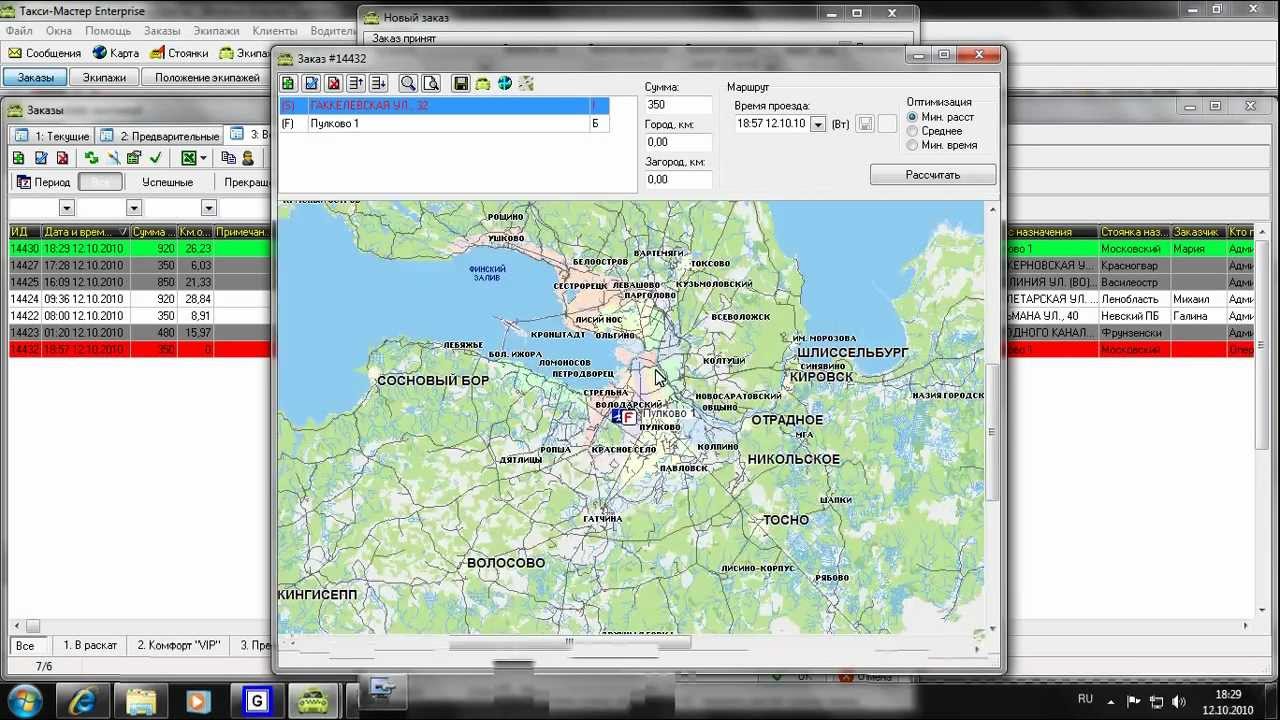Select 1. В раскат bottom tab
Screen dimensions: 1280x720
(x=90, y=646)
